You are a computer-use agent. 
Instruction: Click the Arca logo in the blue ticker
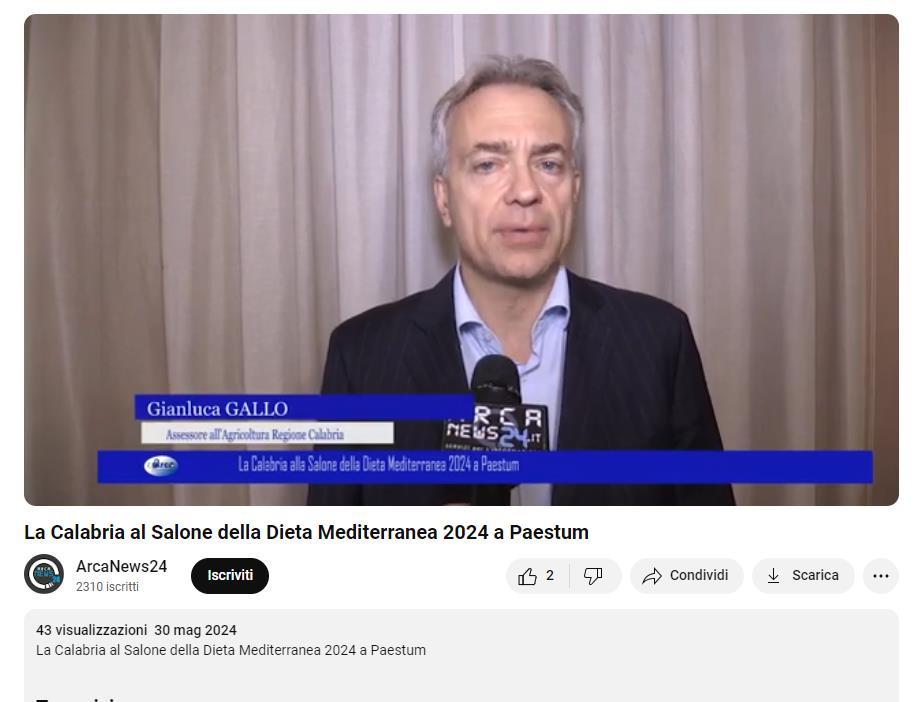pyautogui.click(x=161, y=466)
